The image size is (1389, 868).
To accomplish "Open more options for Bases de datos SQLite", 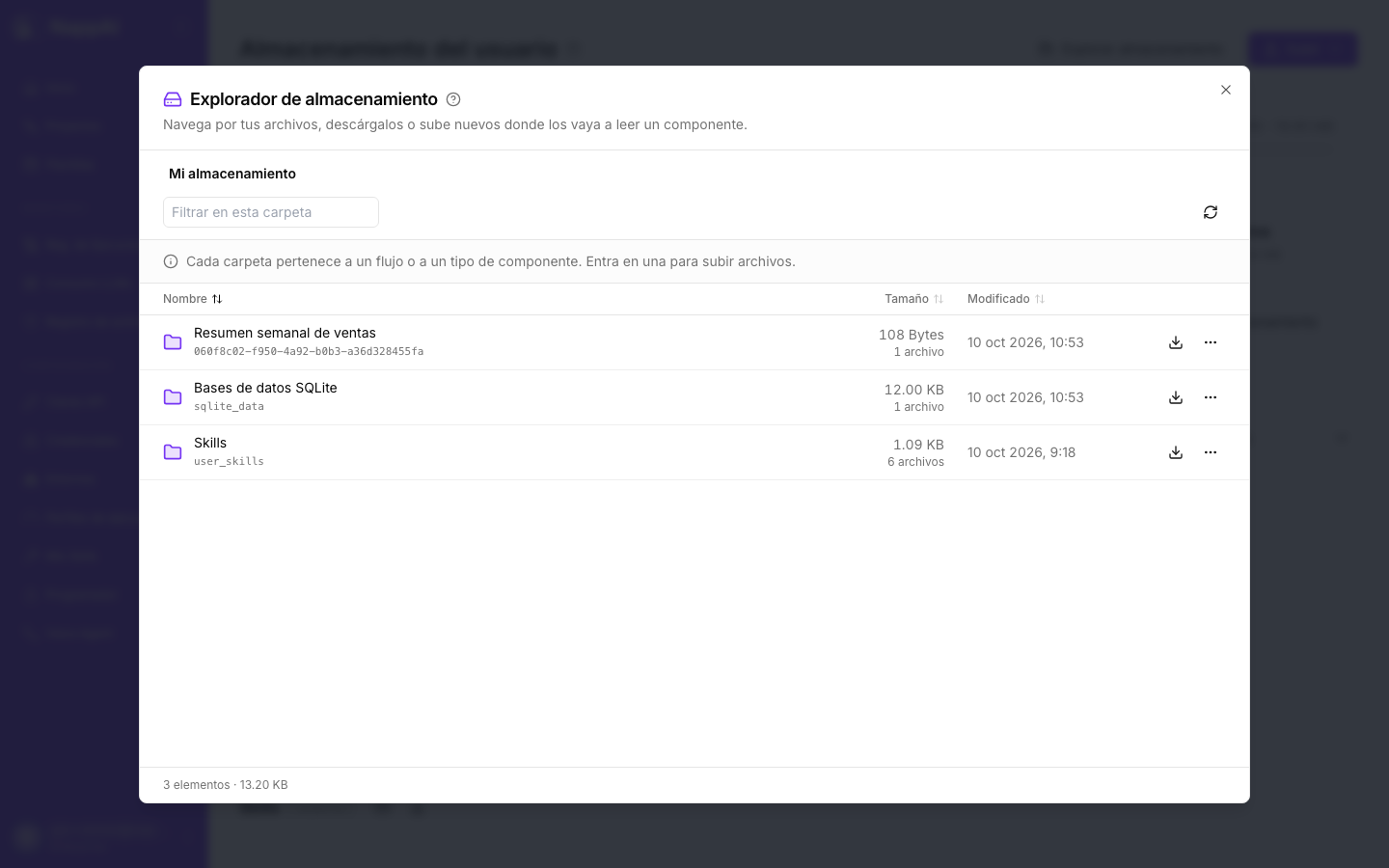I will (1211, 397).
